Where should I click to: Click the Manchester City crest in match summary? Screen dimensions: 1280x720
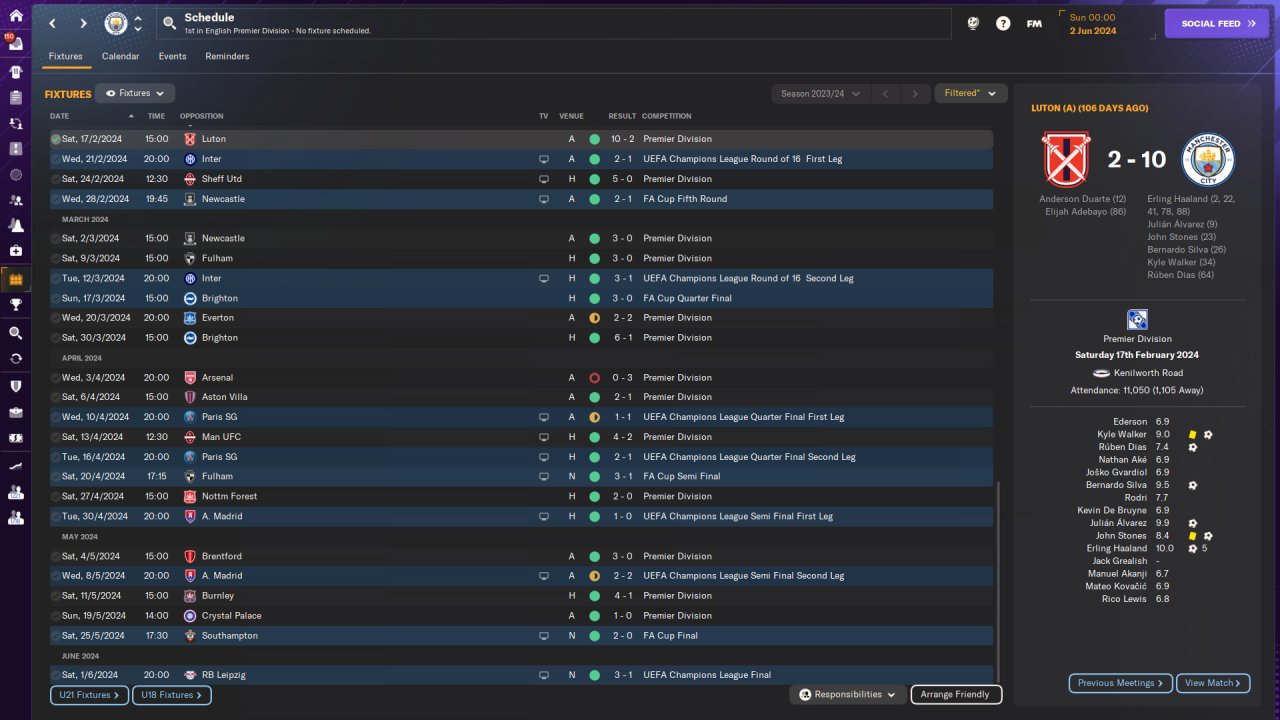tap(1208, 161)
